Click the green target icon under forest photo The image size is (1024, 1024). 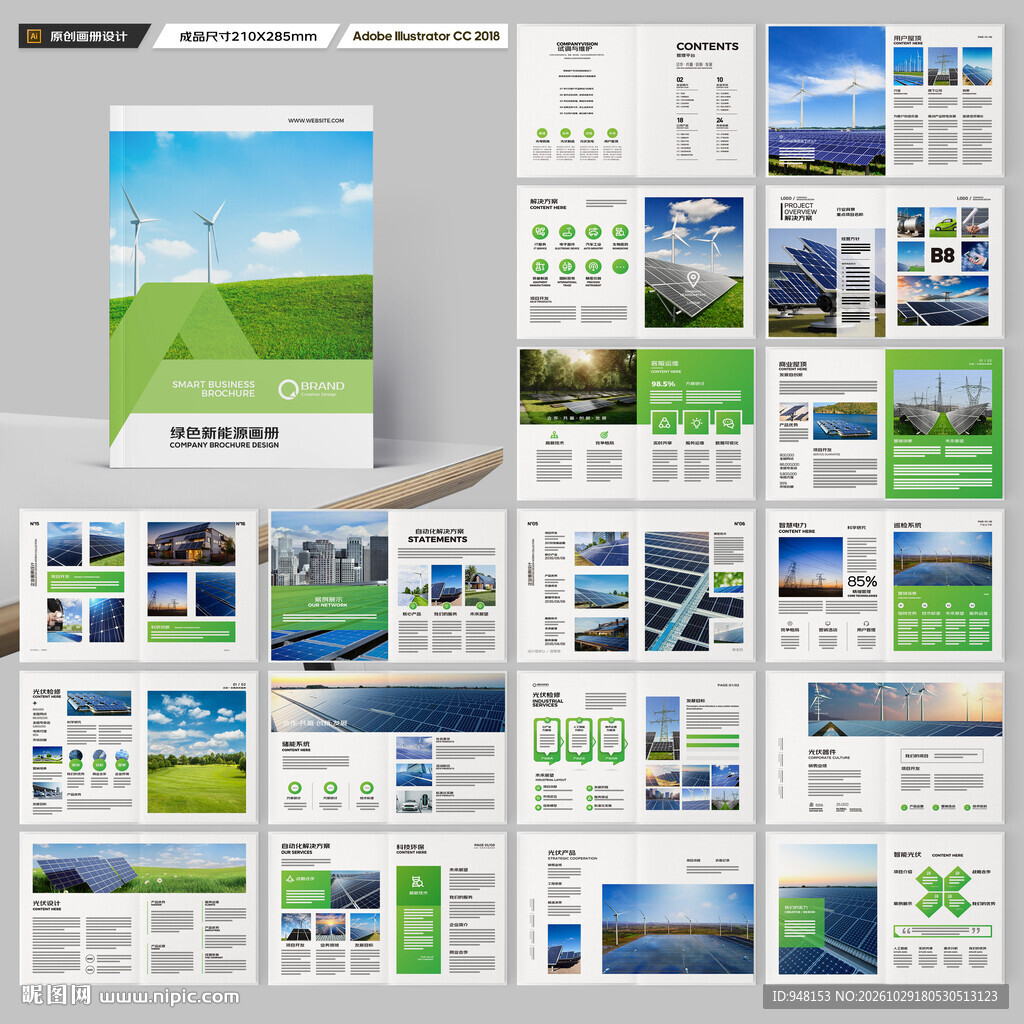[604, 435]
